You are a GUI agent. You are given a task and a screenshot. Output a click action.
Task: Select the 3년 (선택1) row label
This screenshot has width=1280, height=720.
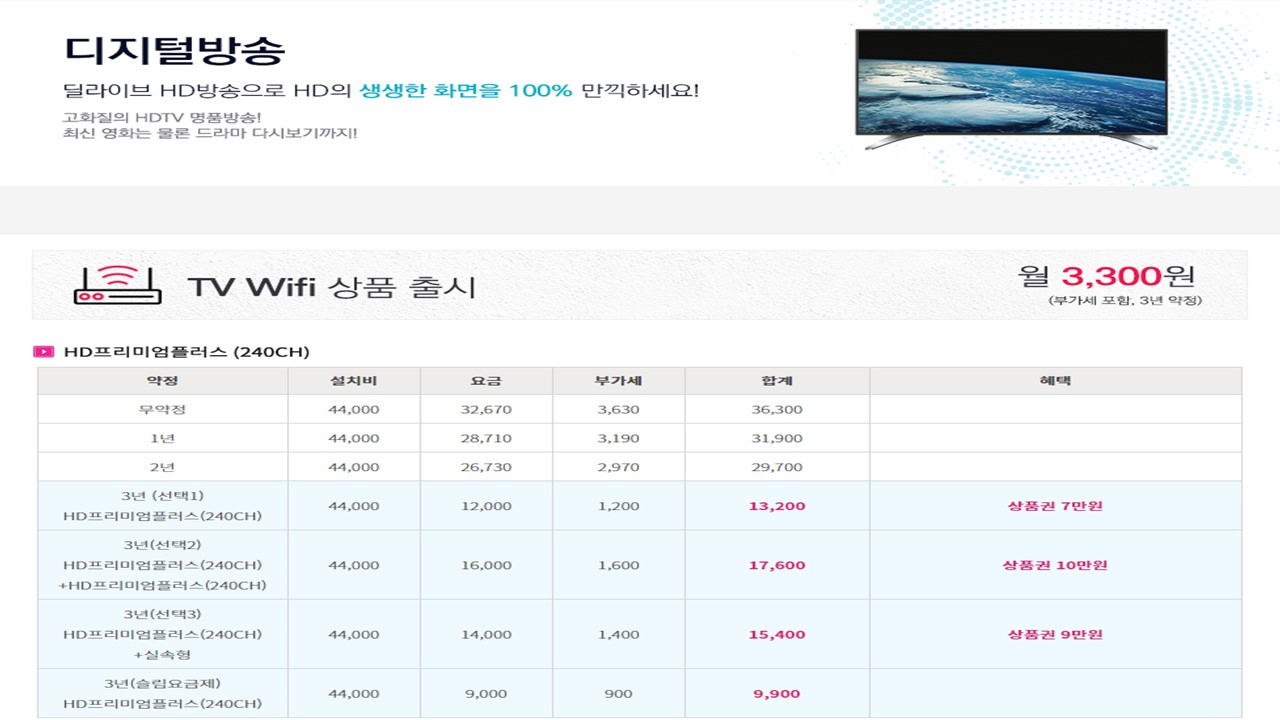pyautogui.click(x=162, y=496)
